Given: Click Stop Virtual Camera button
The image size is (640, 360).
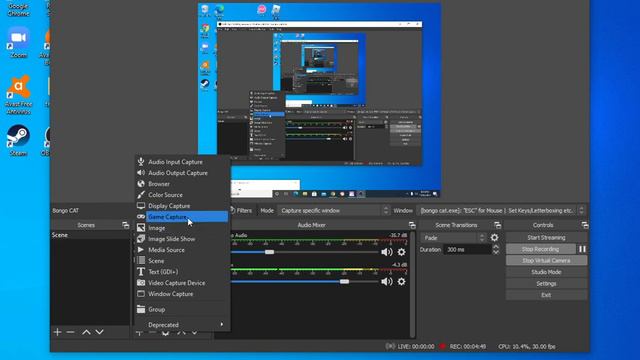Looking at the screenshot, I should coord(546,260).
